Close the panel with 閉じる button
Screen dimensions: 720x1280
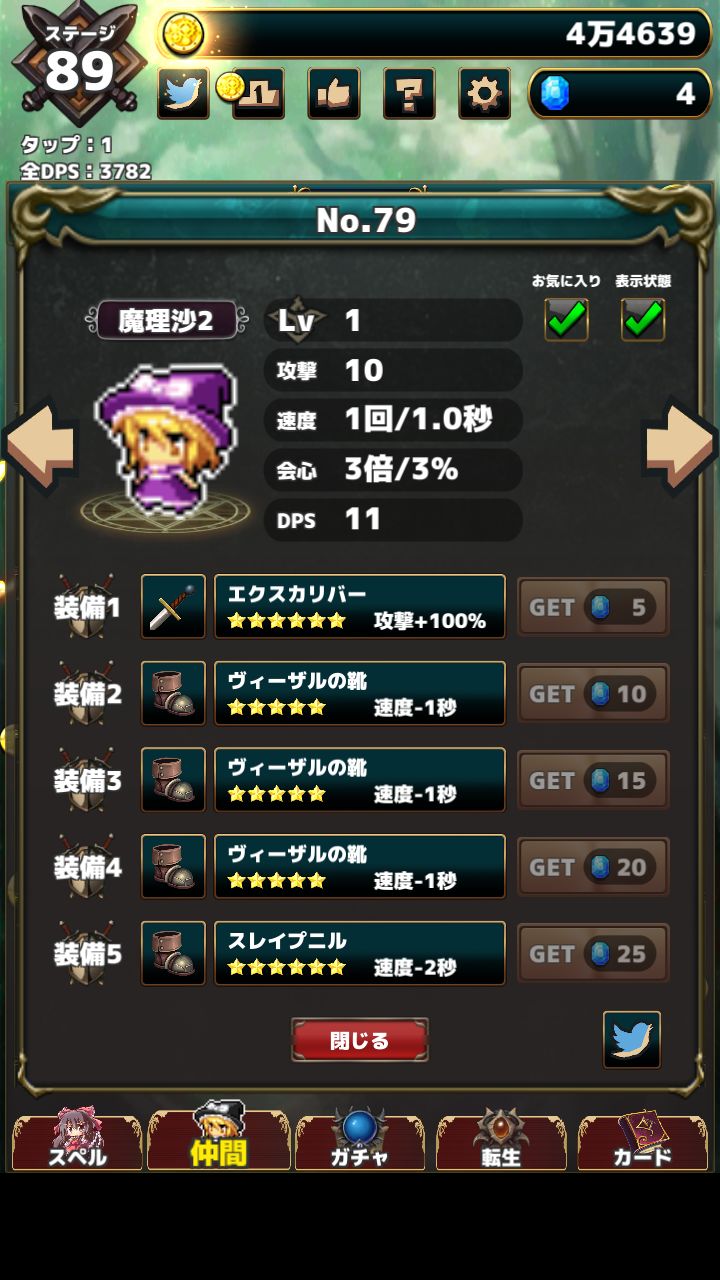[x=360, y=1040]
